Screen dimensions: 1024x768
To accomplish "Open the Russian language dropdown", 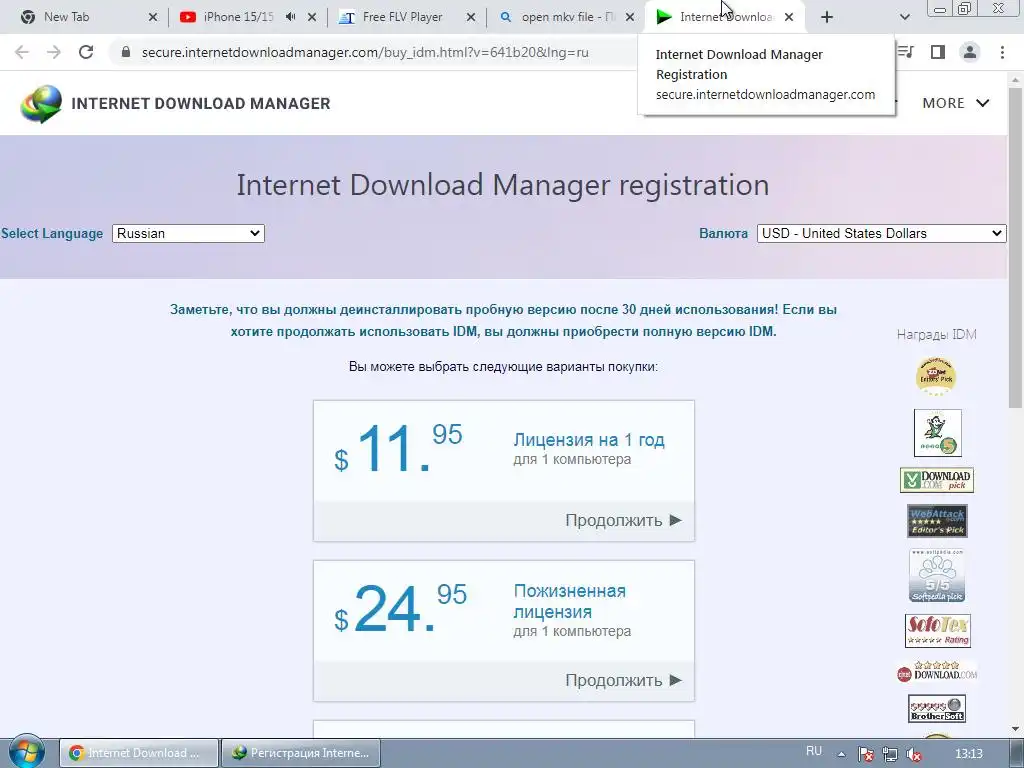I will [x=188, y=233].
